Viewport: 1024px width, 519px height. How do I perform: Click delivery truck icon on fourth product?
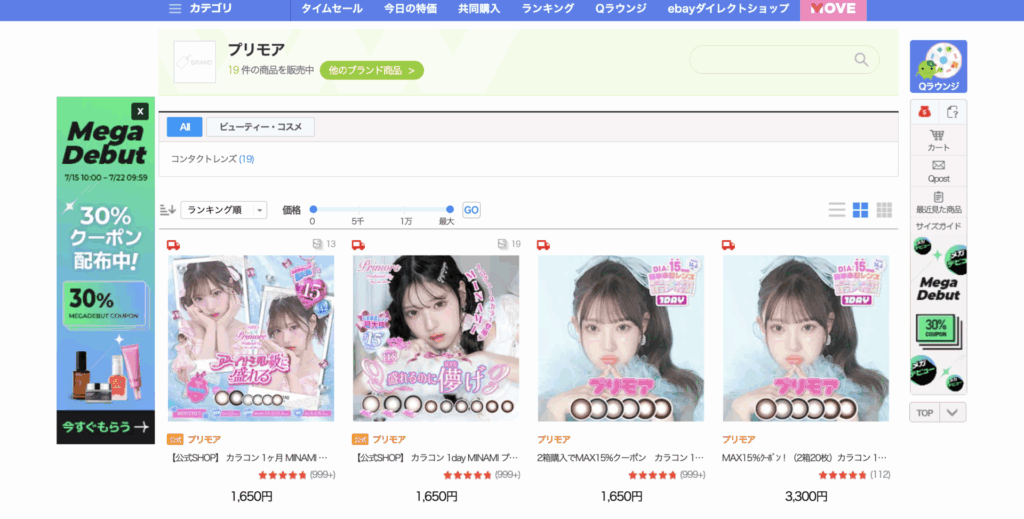pos(728,245)
